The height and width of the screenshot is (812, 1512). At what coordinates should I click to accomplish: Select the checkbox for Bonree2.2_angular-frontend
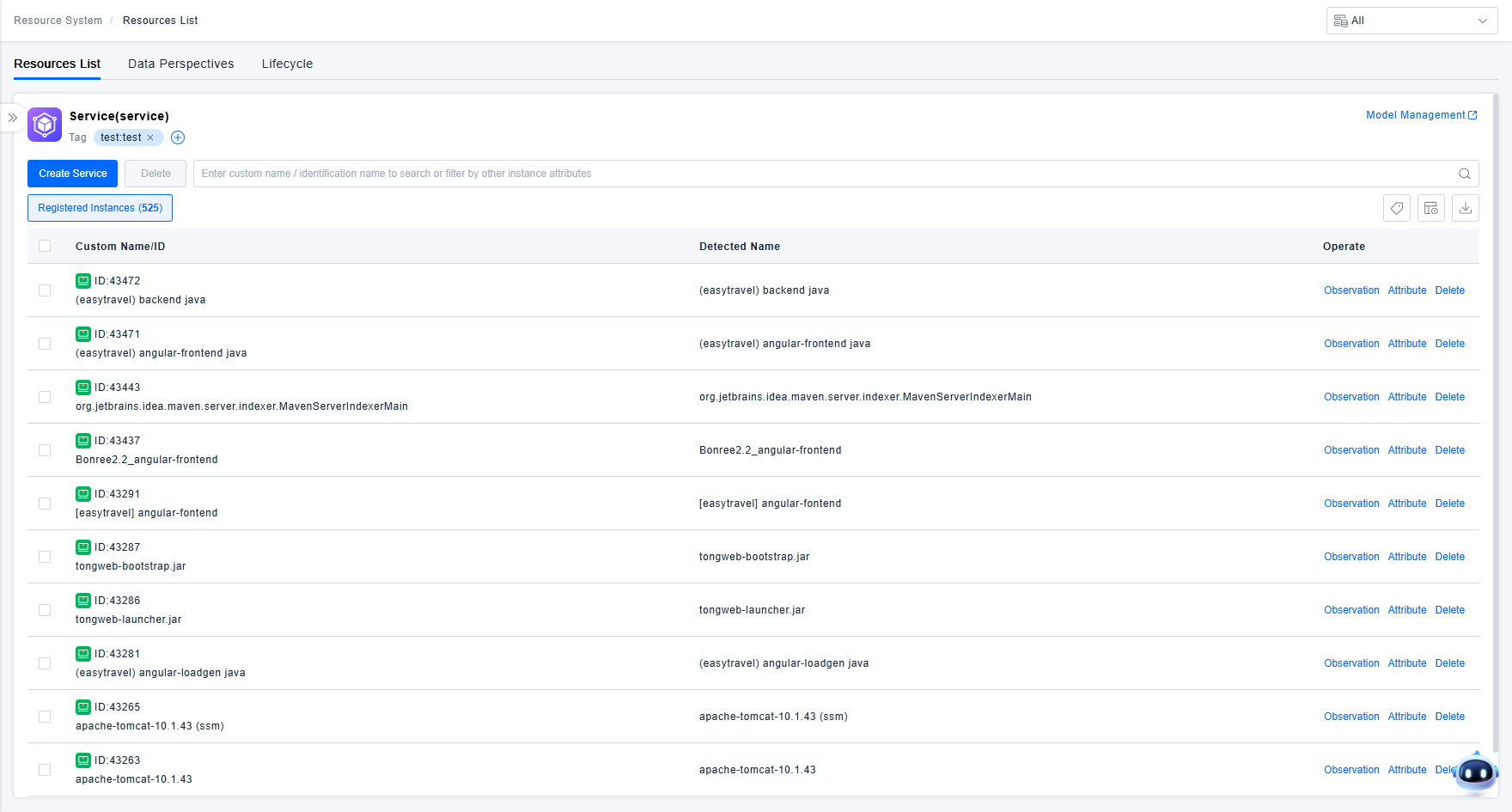point(45,450)
